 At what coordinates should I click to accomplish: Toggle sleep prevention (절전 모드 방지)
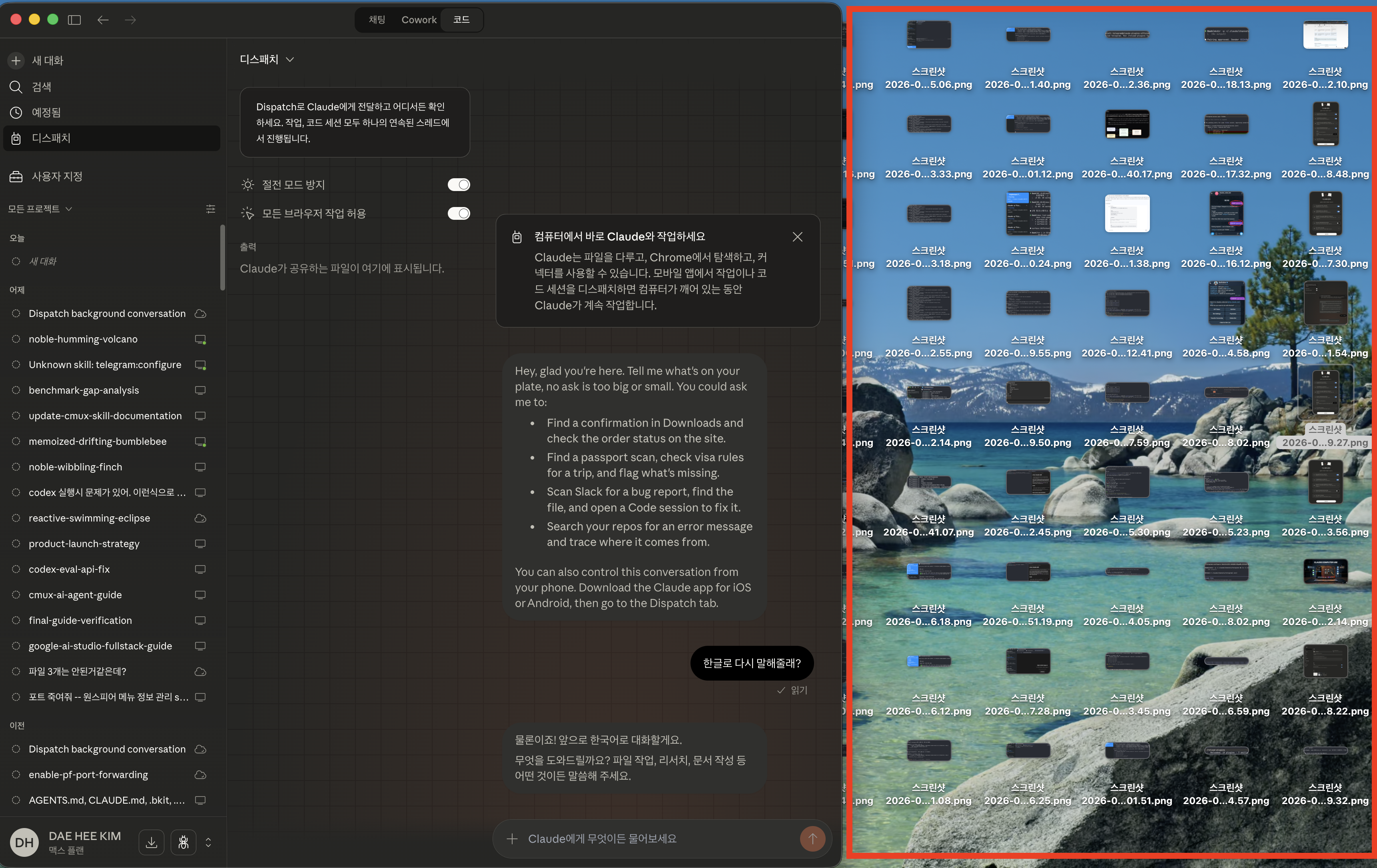[459, 185]
